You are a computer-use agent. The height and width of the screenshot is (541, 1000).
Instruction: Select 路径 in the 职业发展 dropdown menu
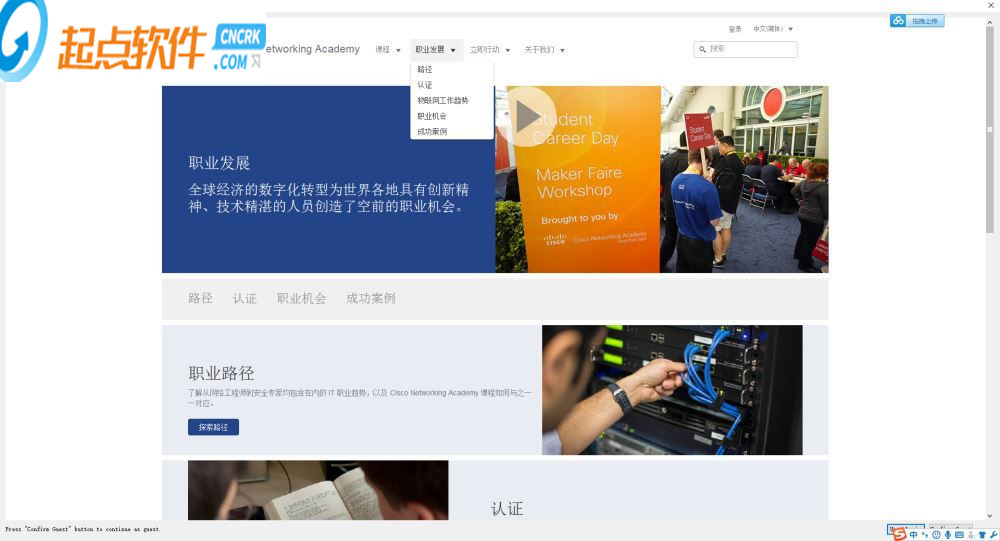coord(425,69)
